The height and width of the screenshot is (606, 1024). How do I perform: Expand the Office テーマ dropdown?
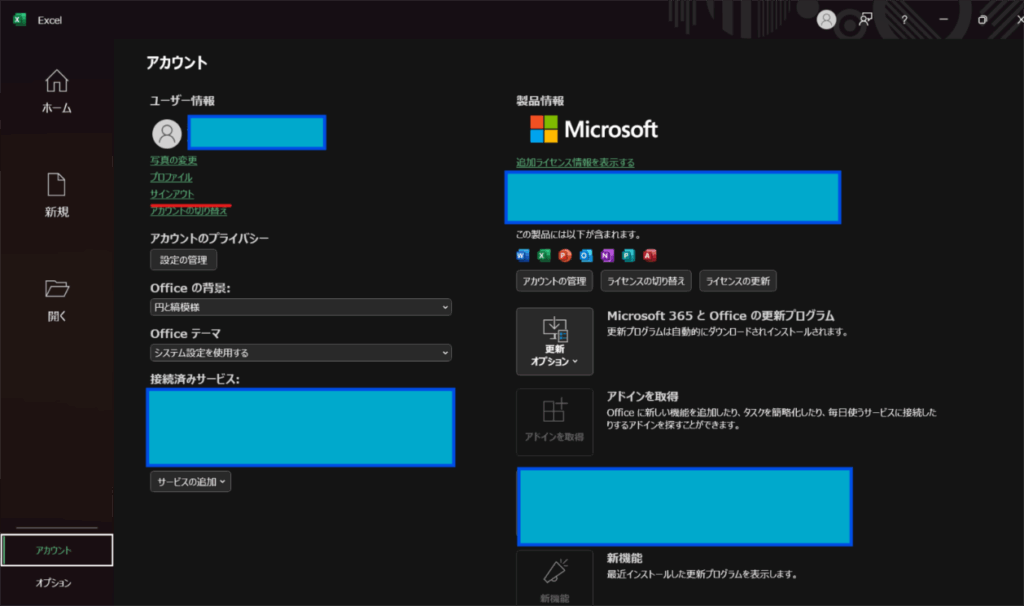[300, 353]
